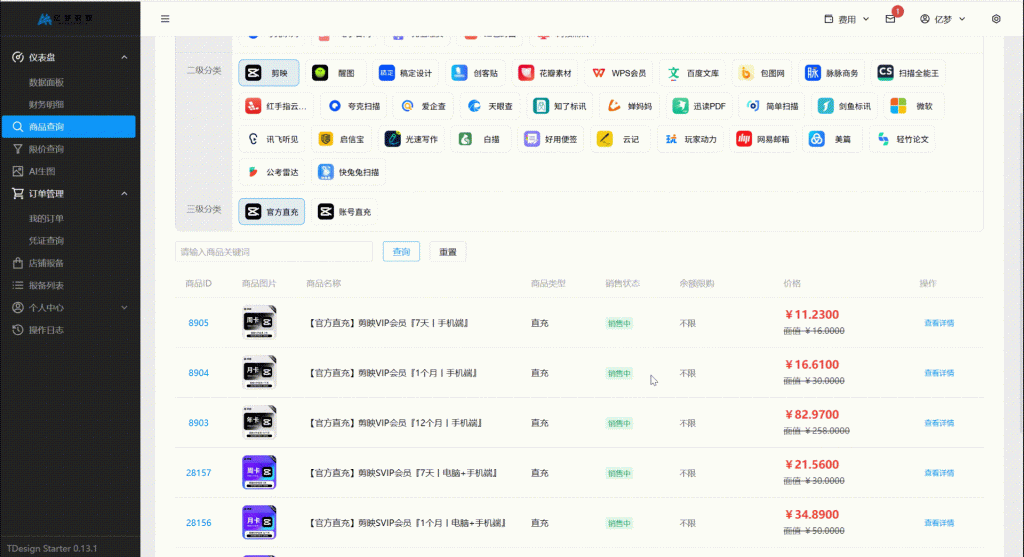1024x557 pixels.
Task: Select the 稿定设计 category chip
Action: pos(406,73)
